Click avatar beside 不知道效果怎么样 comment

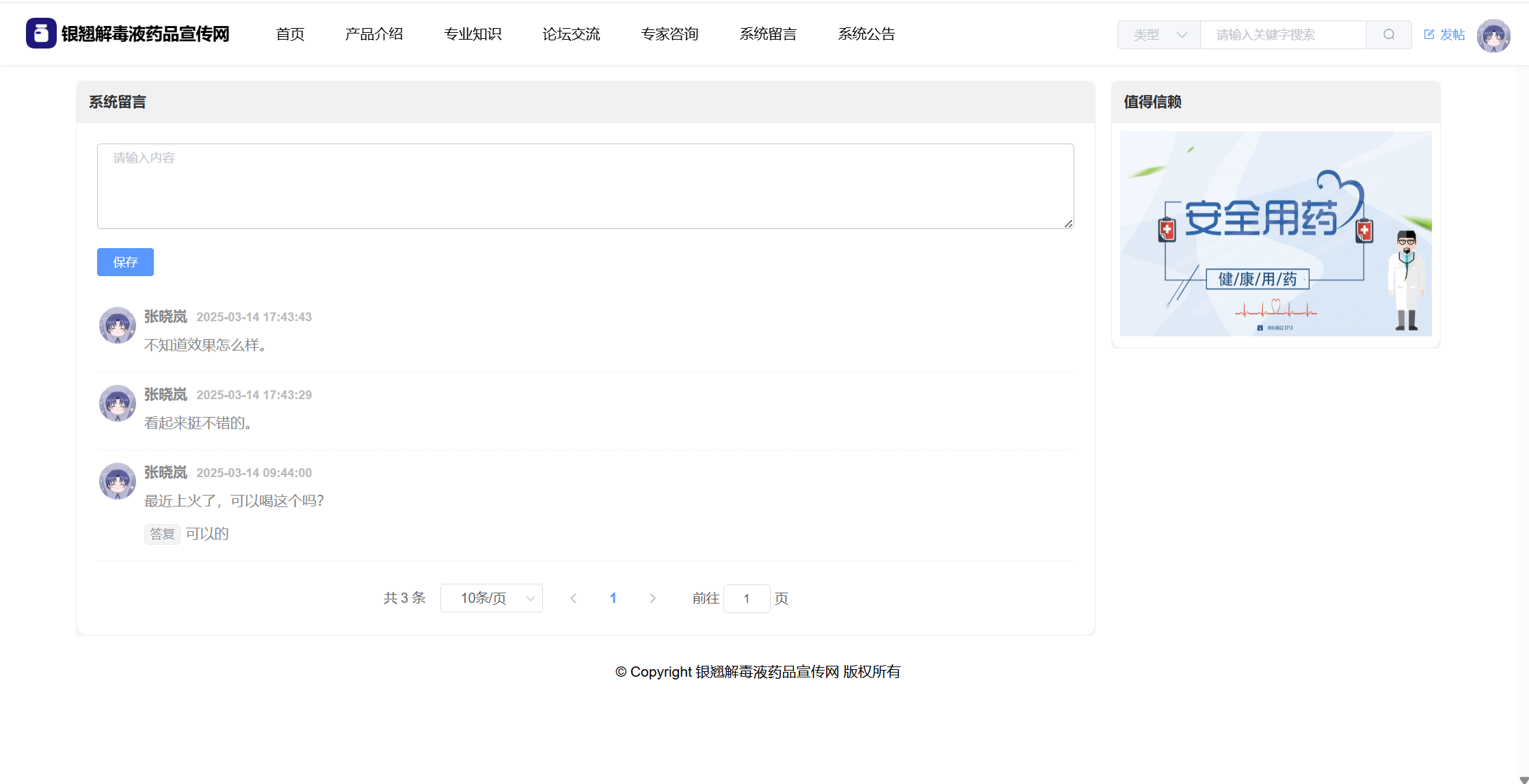118,325
